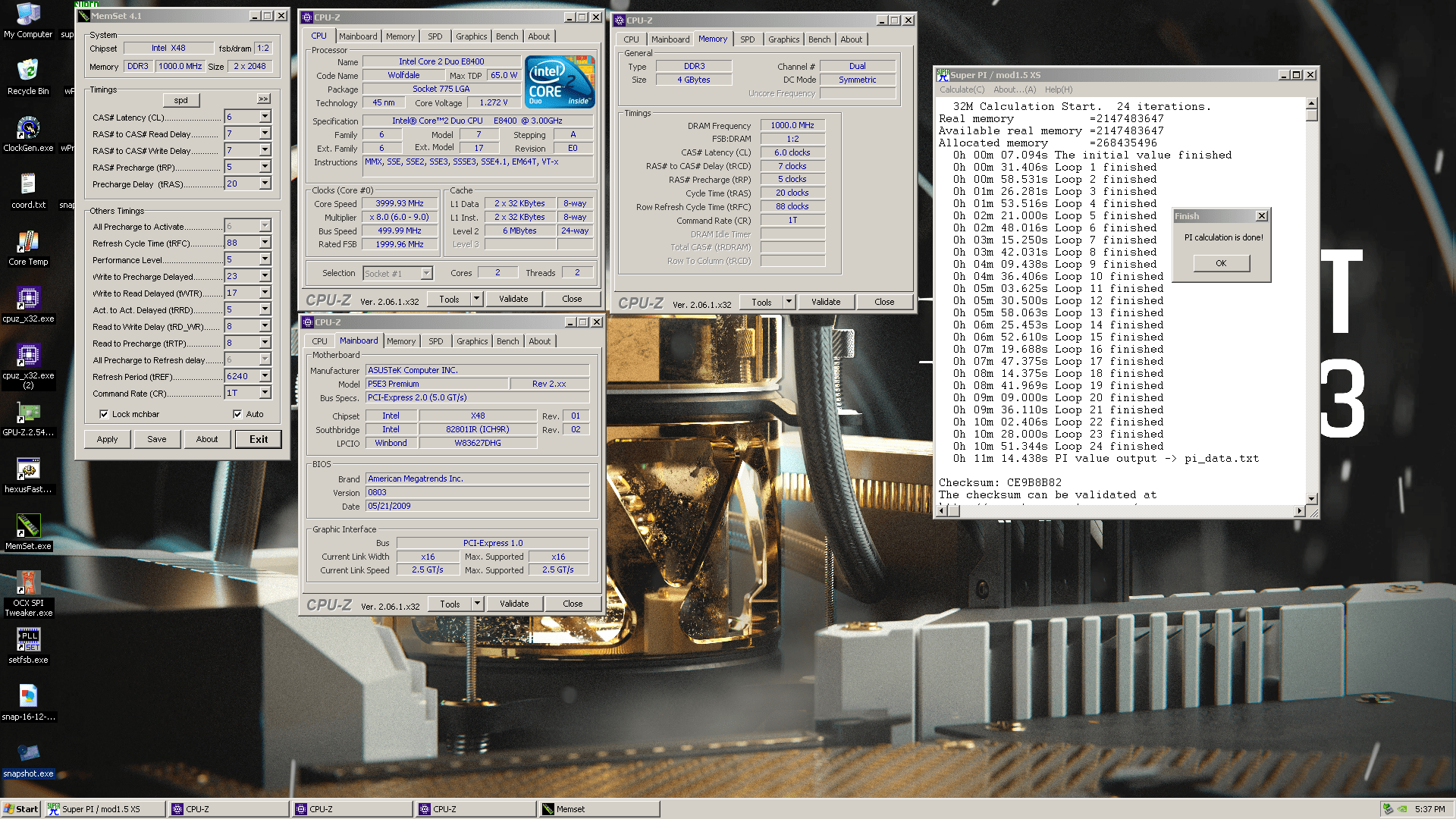This screenshot has width=1456, height=819.
Task: Click Super PI title bar icon
Action: point(943,75)
